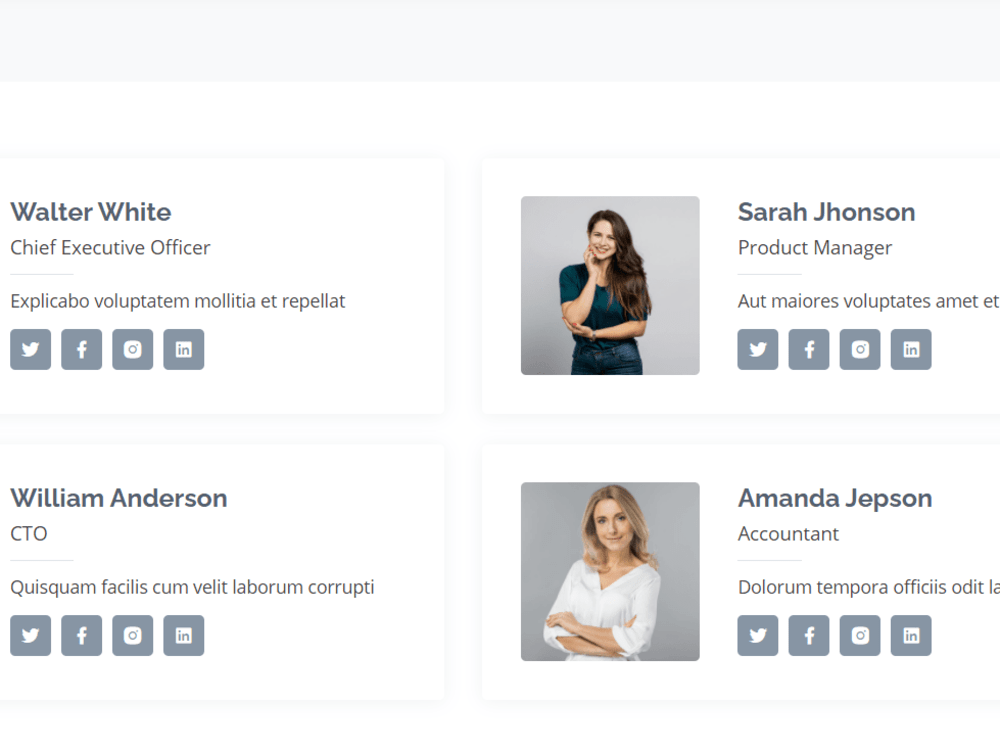Click Amanda Jepson's Twitter icon
Screen dimensions: 1000x750
click(x=757, y=635)
